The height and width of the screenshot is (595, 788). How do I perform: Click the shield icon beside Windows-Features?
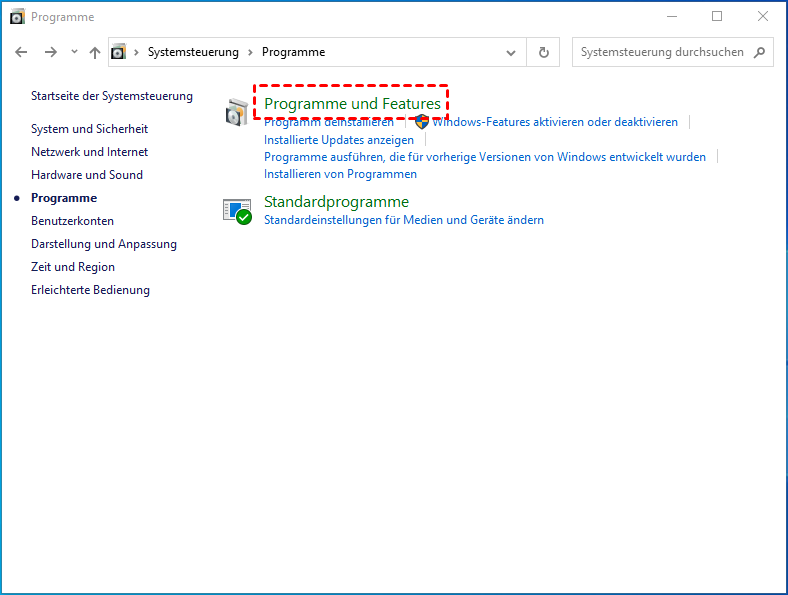point(422,122)
